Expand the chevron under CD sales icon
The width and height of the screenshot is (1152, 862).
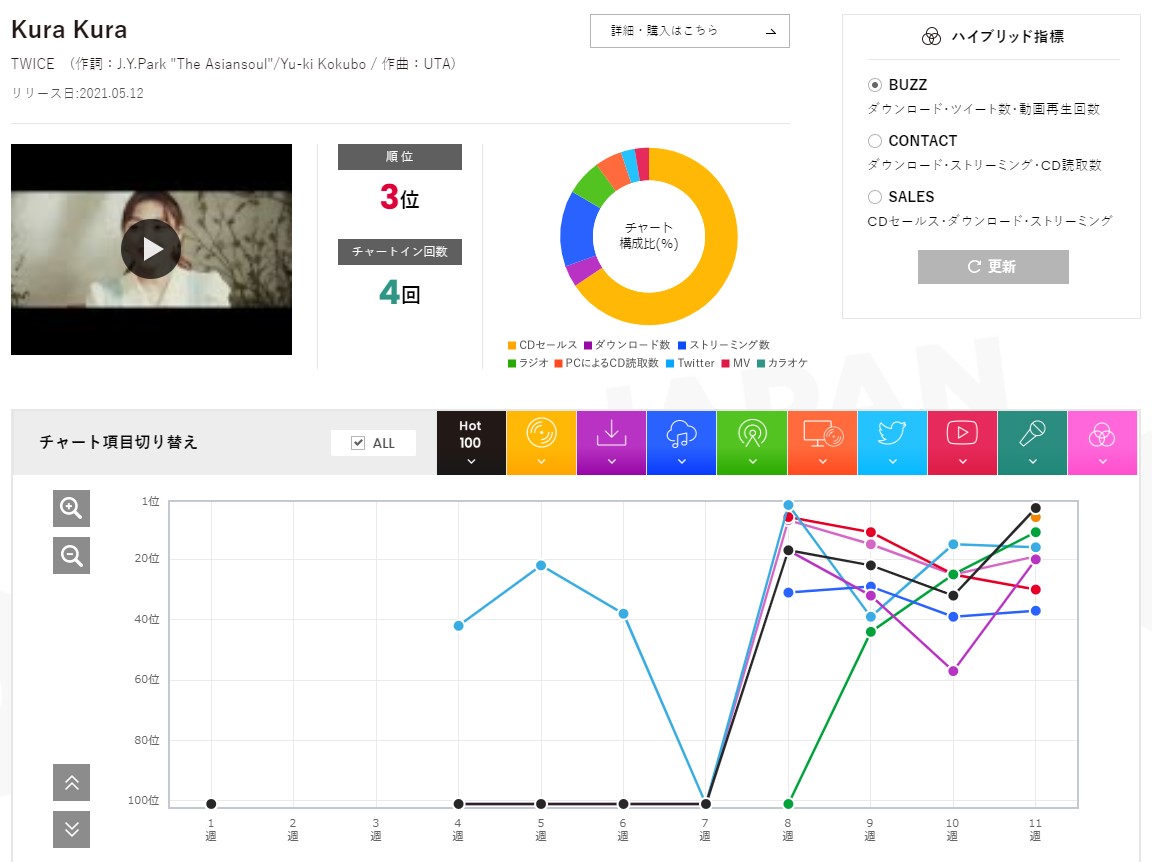click(x=541, y=461)
